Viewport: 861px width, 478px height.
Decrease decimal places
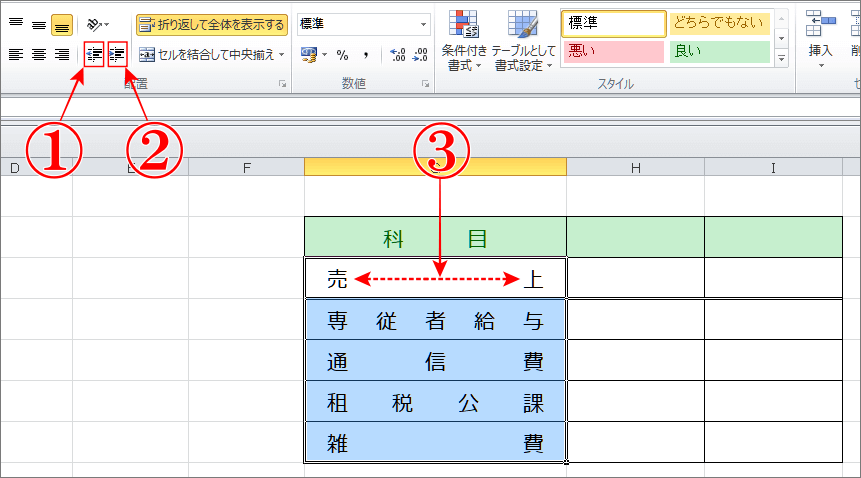point(420,54)
